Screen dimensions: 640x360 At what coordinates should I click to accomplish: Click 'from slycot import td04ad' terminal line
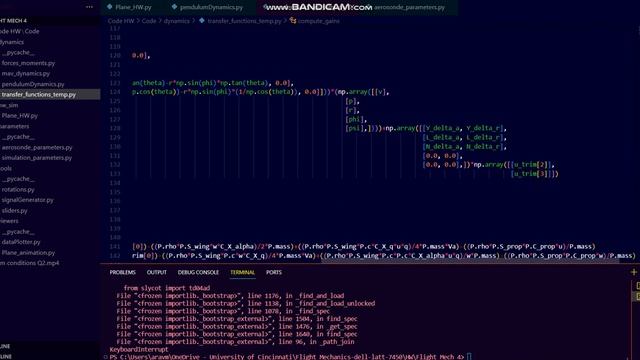click(167, 288)
